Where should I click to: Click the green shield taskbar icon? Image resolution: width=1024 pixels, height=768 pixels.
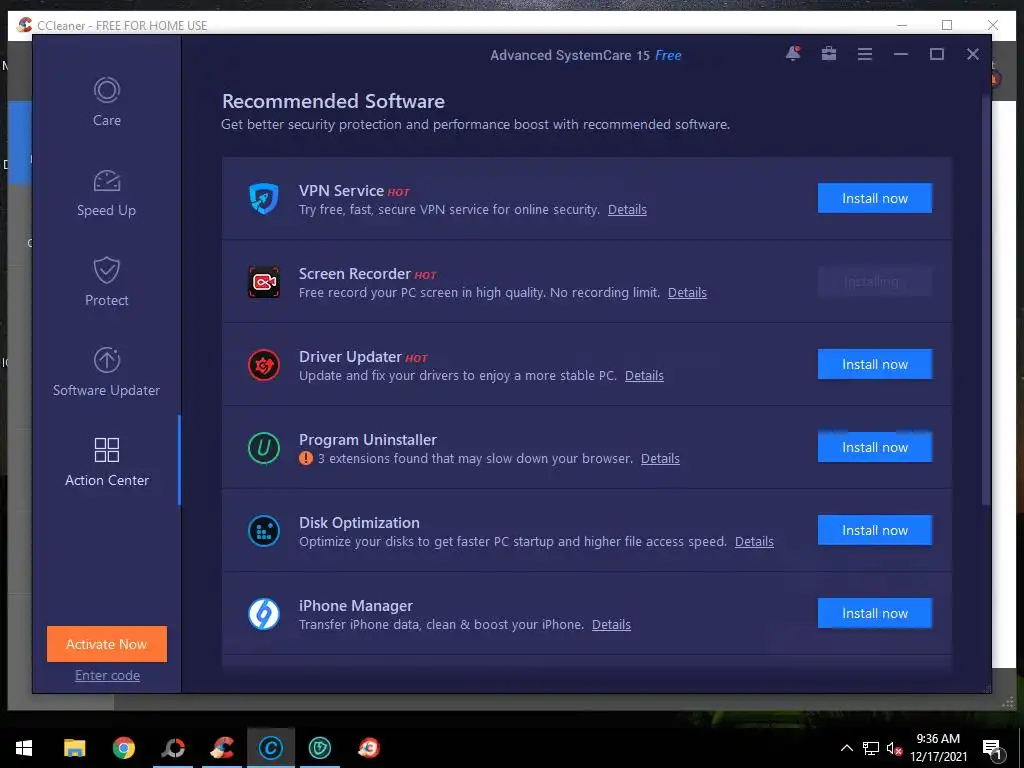click(319, 748)
